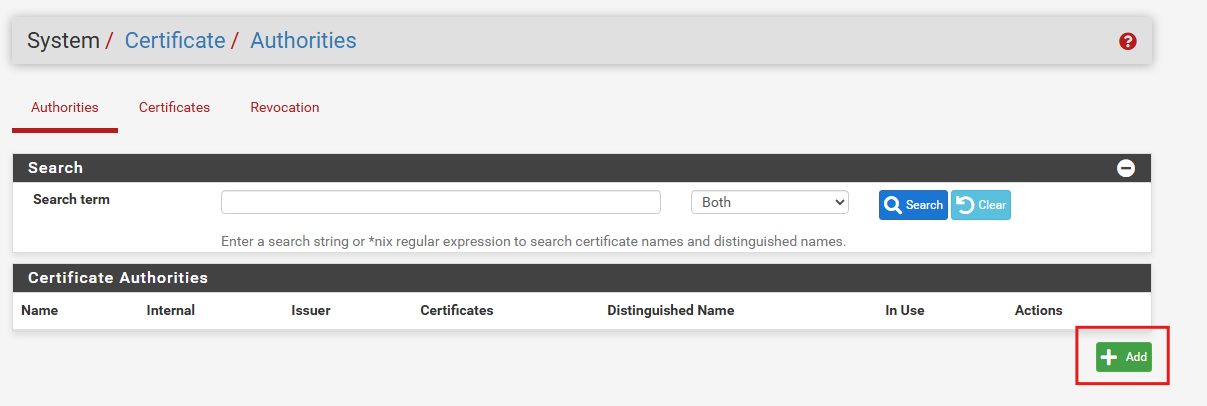This screenshot has height=406, width=1207.
Task: Click the magnifier icon on Search button
Action: pyautogui.click(x=893, y=205)
